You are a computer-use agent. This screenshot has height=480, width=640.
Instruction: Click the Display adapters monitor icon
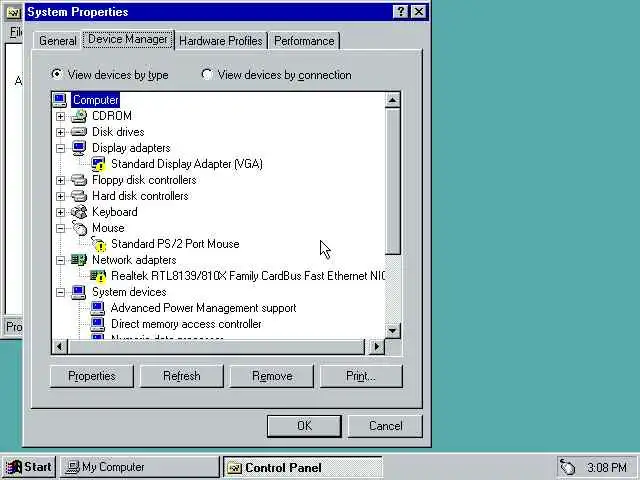click(x=79, y=148)
